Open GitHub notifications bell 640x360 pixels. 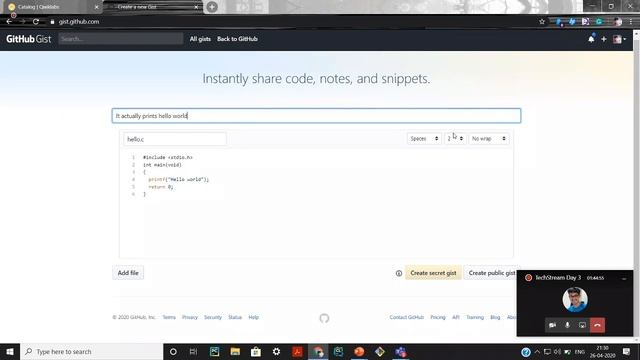pos(591,39)
